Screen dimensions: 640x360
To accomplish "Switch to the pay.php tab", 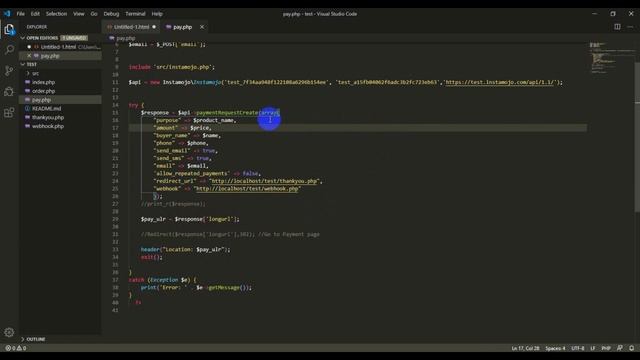I will (182, 27).
